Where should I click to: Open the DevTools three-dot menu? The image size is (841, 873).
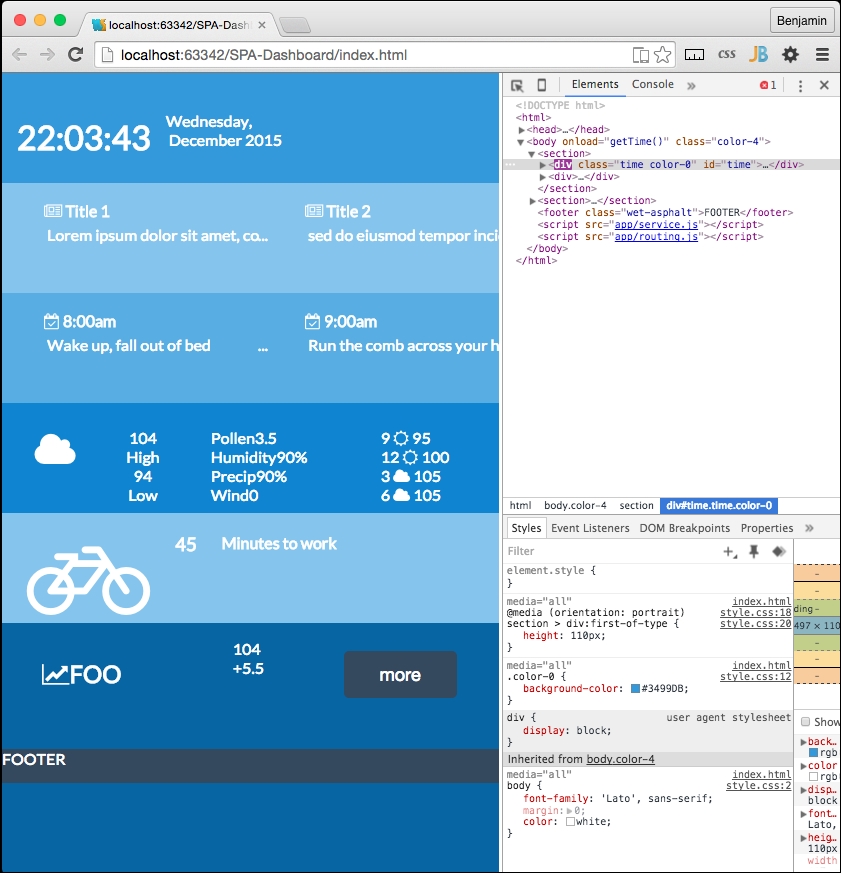click(x=800, y=85)
